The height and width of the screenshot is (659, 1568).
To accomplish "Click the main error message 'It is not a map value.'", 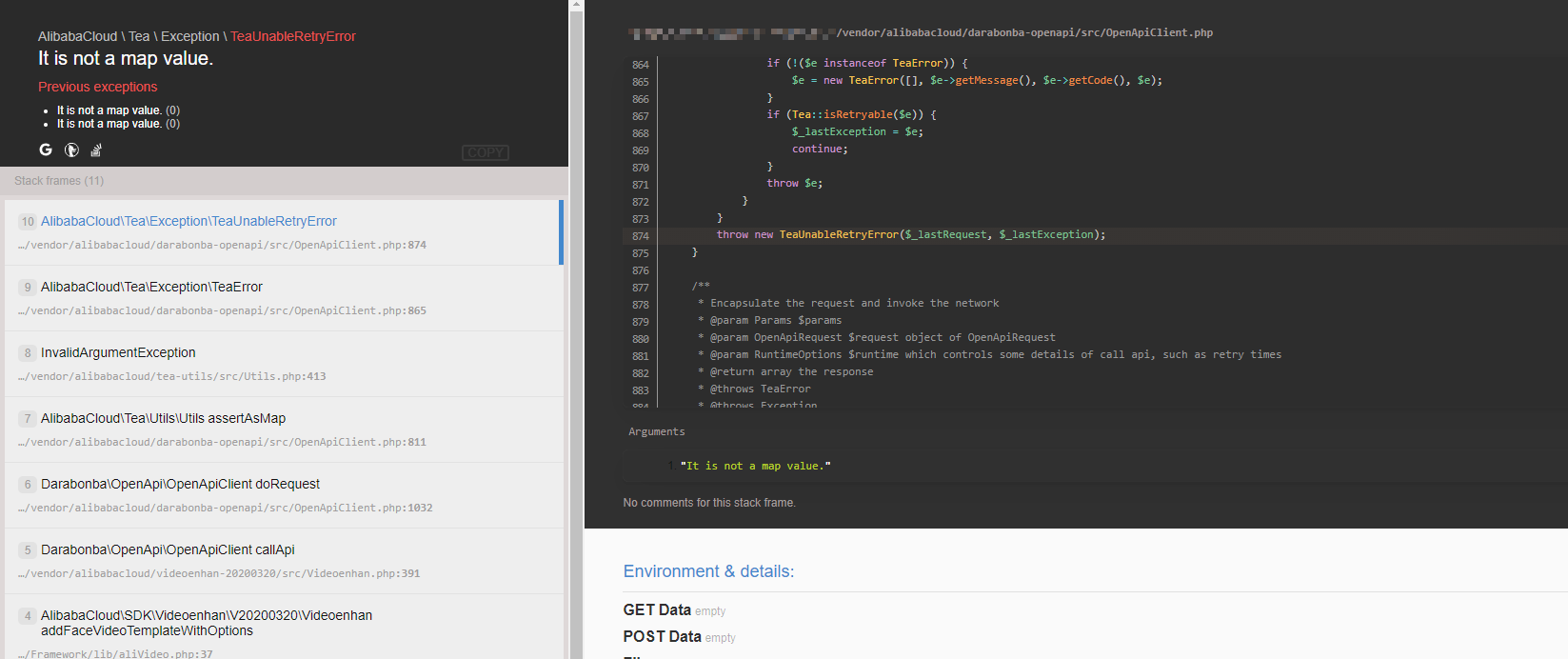I will tap(126, 59).
